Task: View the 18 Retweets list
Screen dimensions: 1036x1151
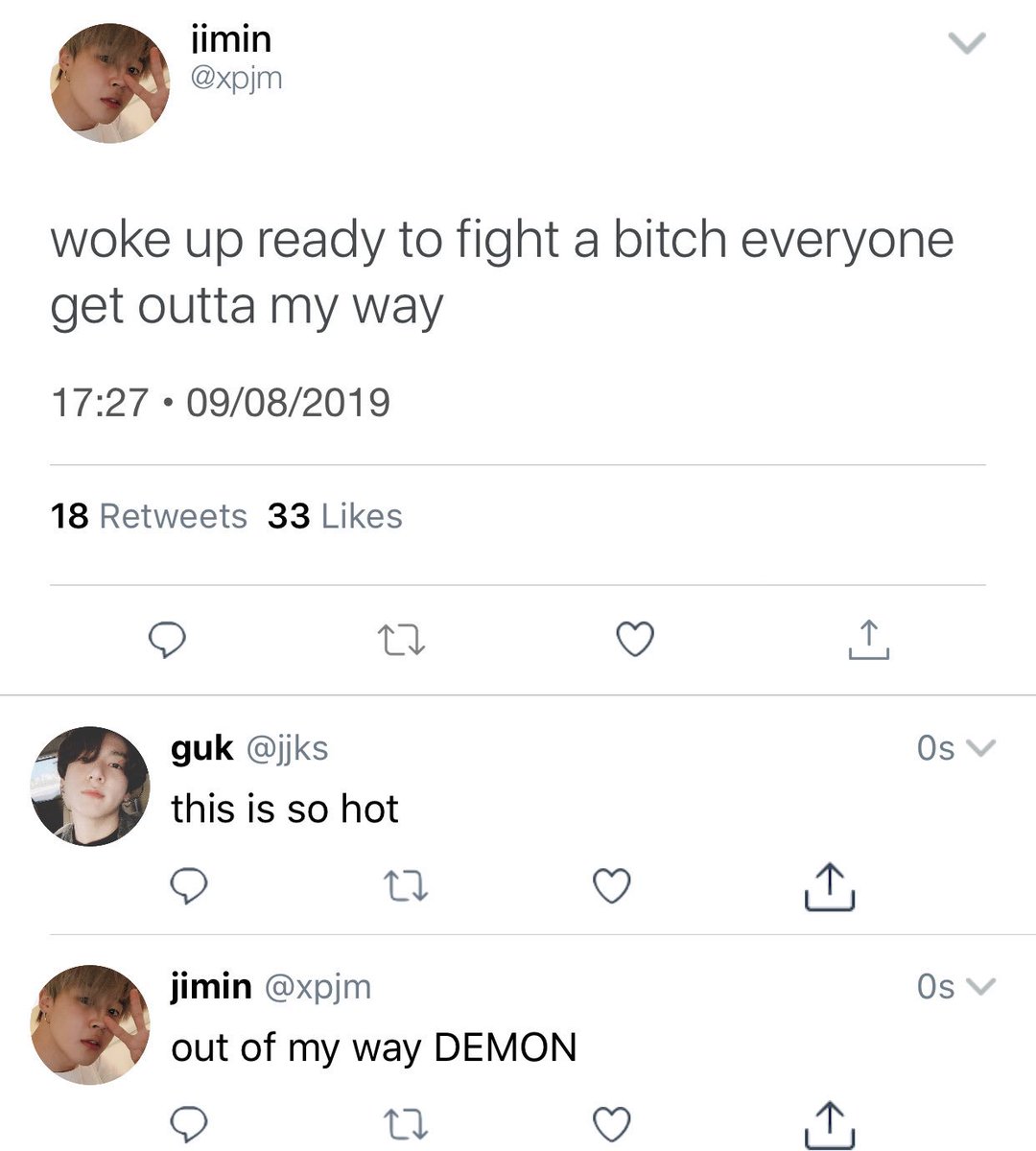Action: [149, 517]
